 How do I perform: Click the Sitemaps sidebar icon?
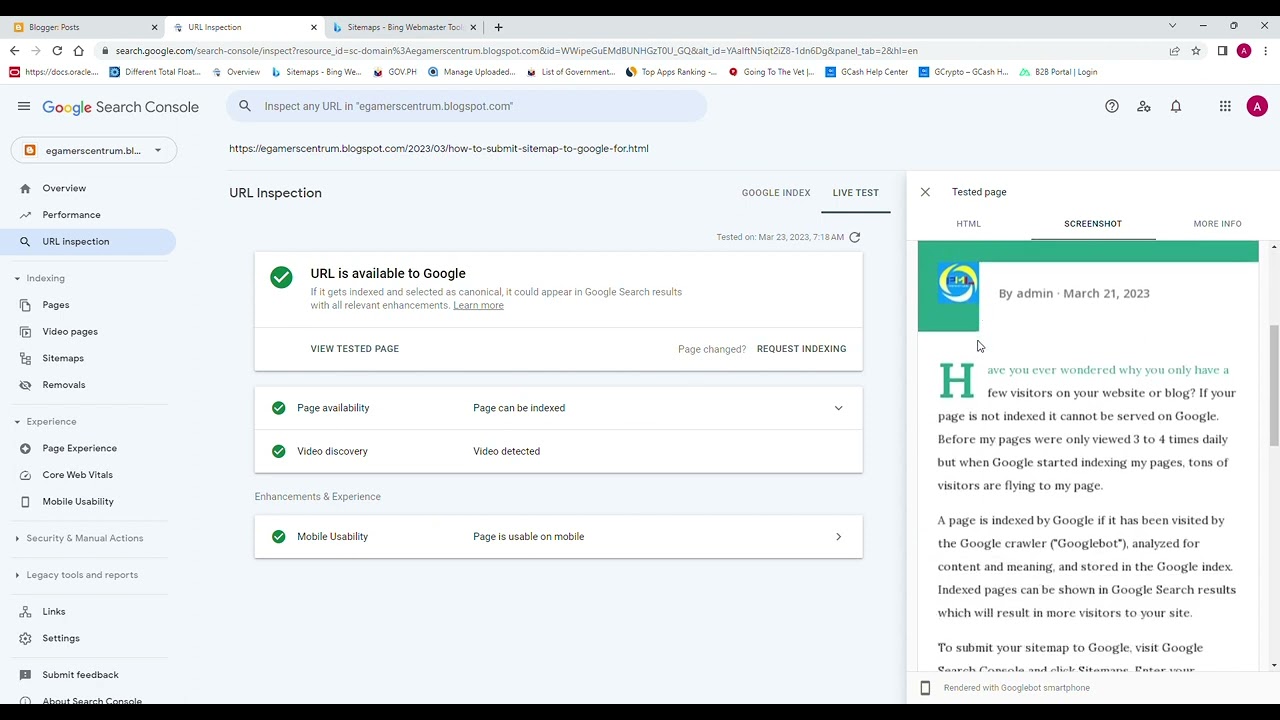25,358
